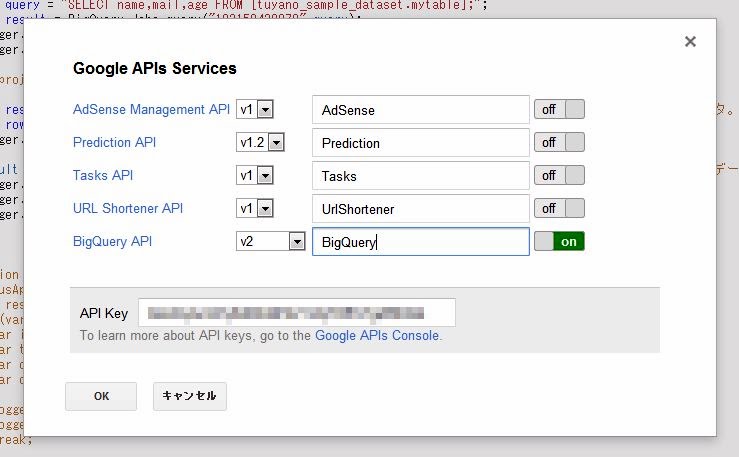Enable the Prediction API switch
The width and height of the screenshot is (739, 457).
[x=559, y=143]
